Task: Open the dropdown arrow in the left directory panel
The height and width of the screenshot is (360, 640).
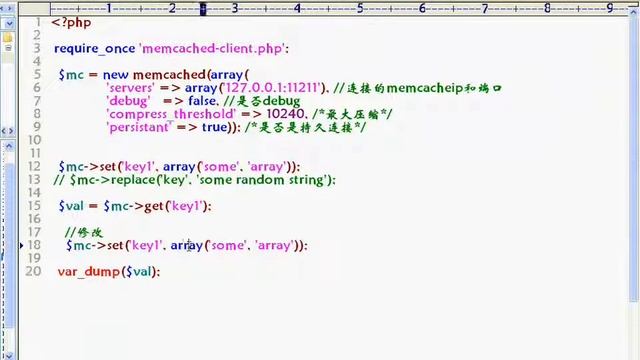Action: tap(9, 24)
